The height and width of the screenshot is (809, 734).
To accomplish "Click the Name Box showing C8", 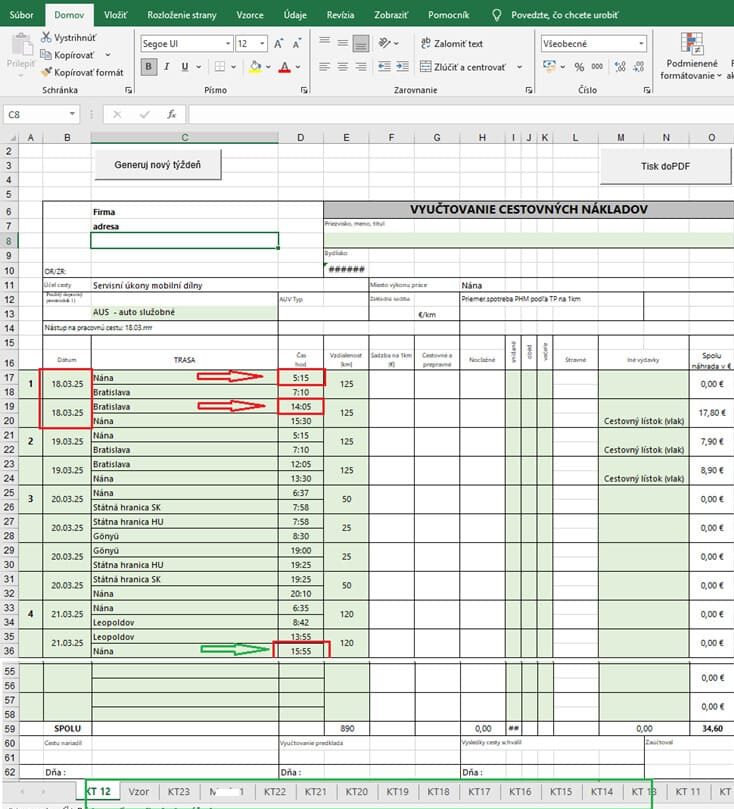I will [35, 114].
